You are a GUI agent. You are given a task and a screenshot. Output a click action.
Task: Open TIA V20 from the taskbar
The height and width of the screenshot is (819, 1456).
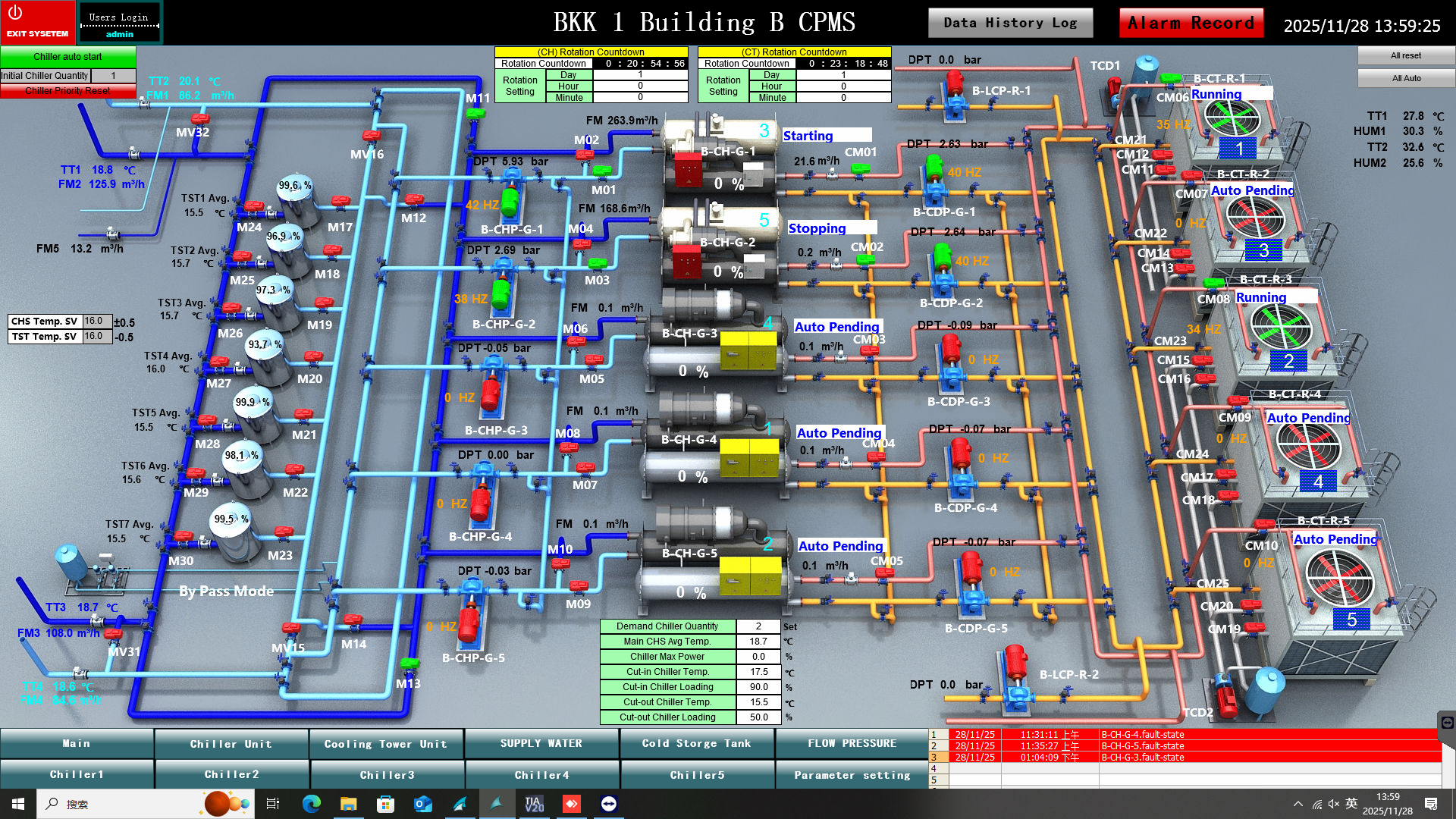pos(534,804)
